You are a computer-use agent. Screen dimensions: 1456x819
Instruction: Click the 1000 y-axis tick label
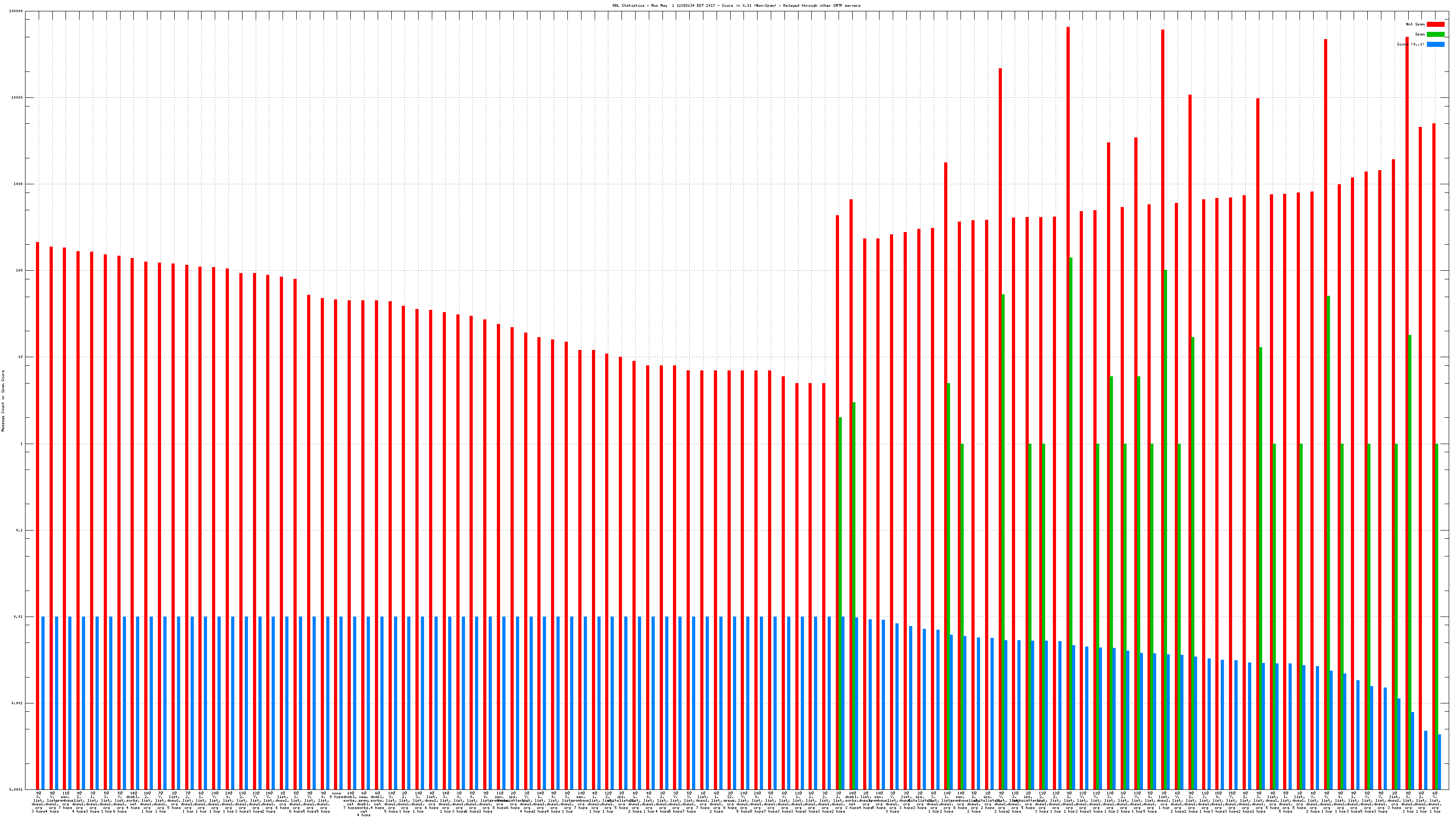19,184
